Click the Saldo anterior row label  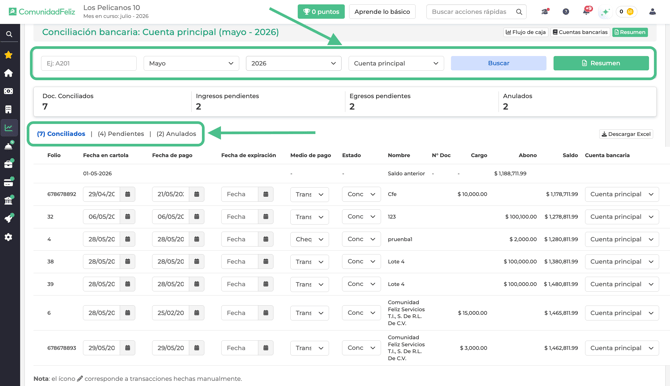[406, 174]
